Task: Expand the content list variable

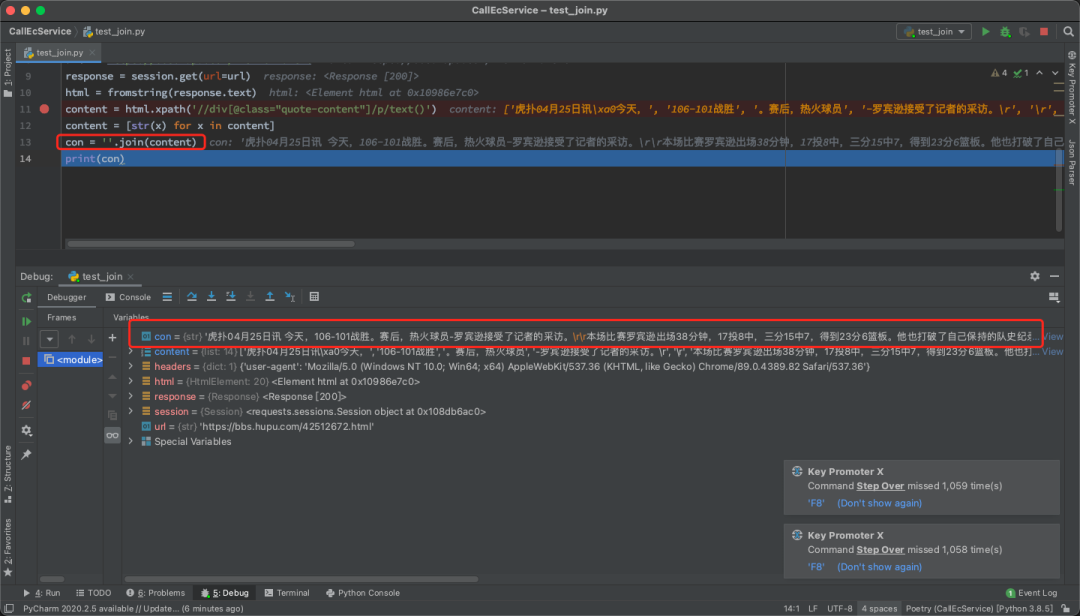Action: tap(131, 351)
